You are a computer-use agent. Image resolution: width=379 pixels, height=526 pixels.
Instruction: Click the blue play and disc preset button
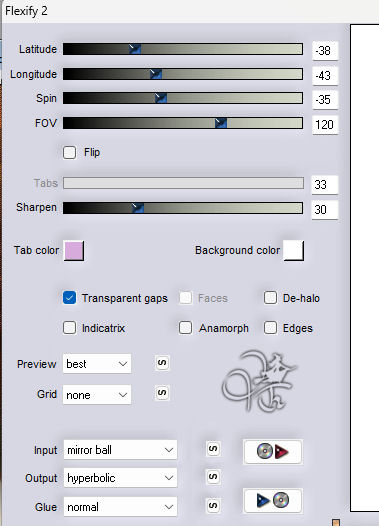pos(273,501)
